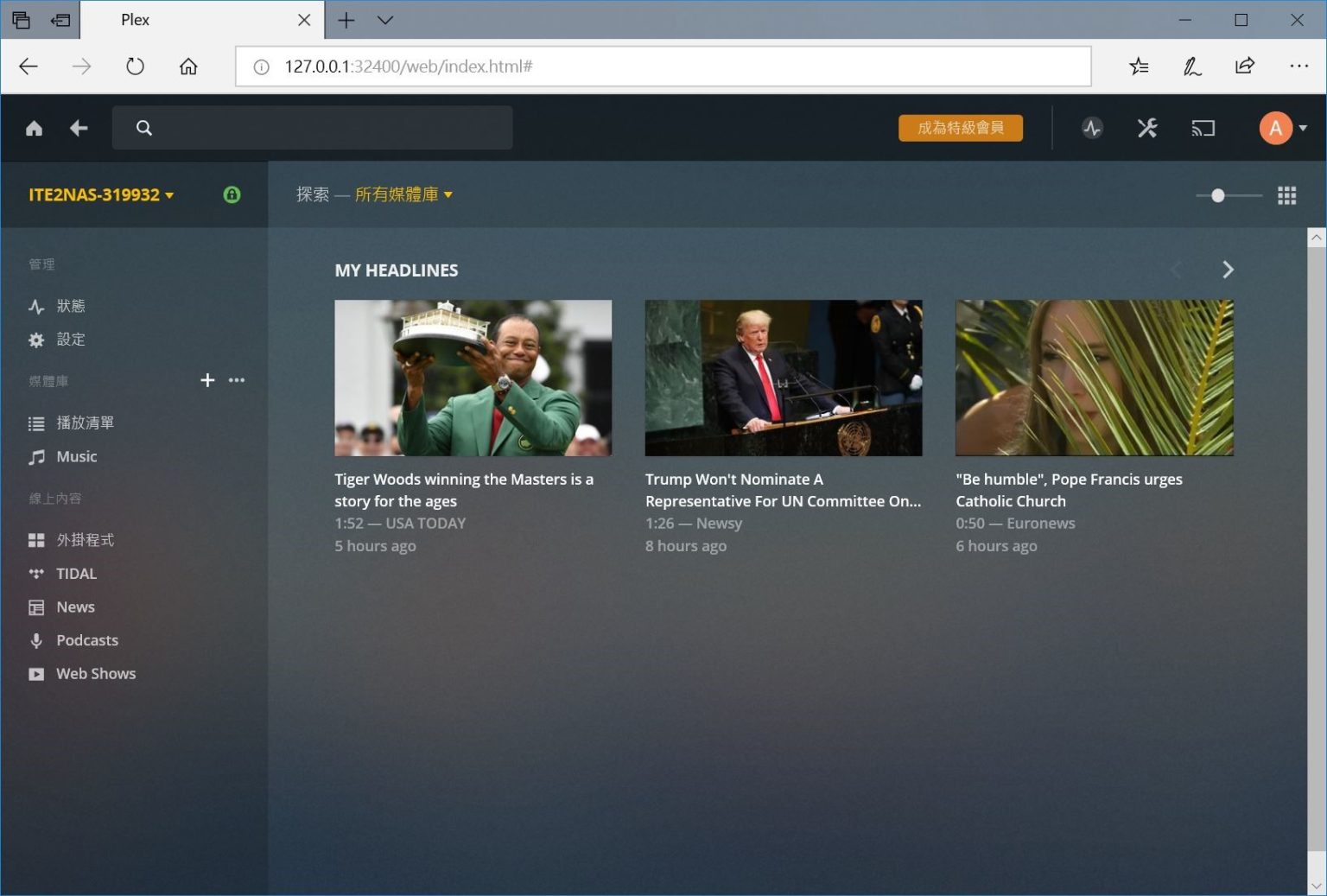Click the Plex search field

[x=312, y=129]
